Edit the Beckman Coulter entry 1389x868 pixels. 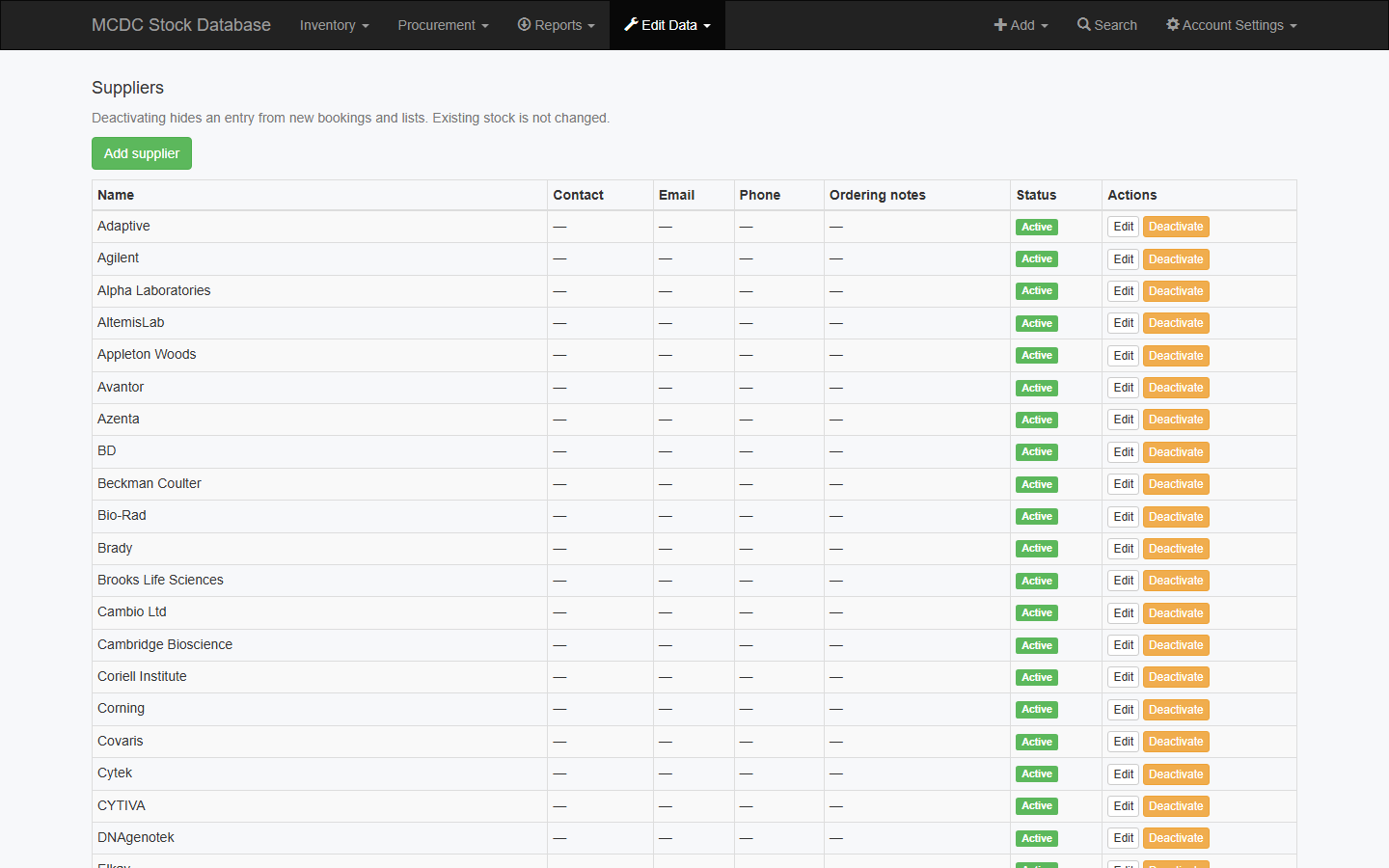pyautogui.click(x=1123, y=484)
